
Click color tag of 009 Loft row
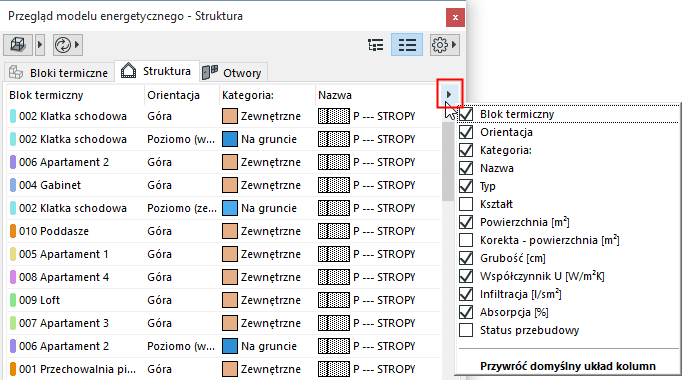coord(13,300)
